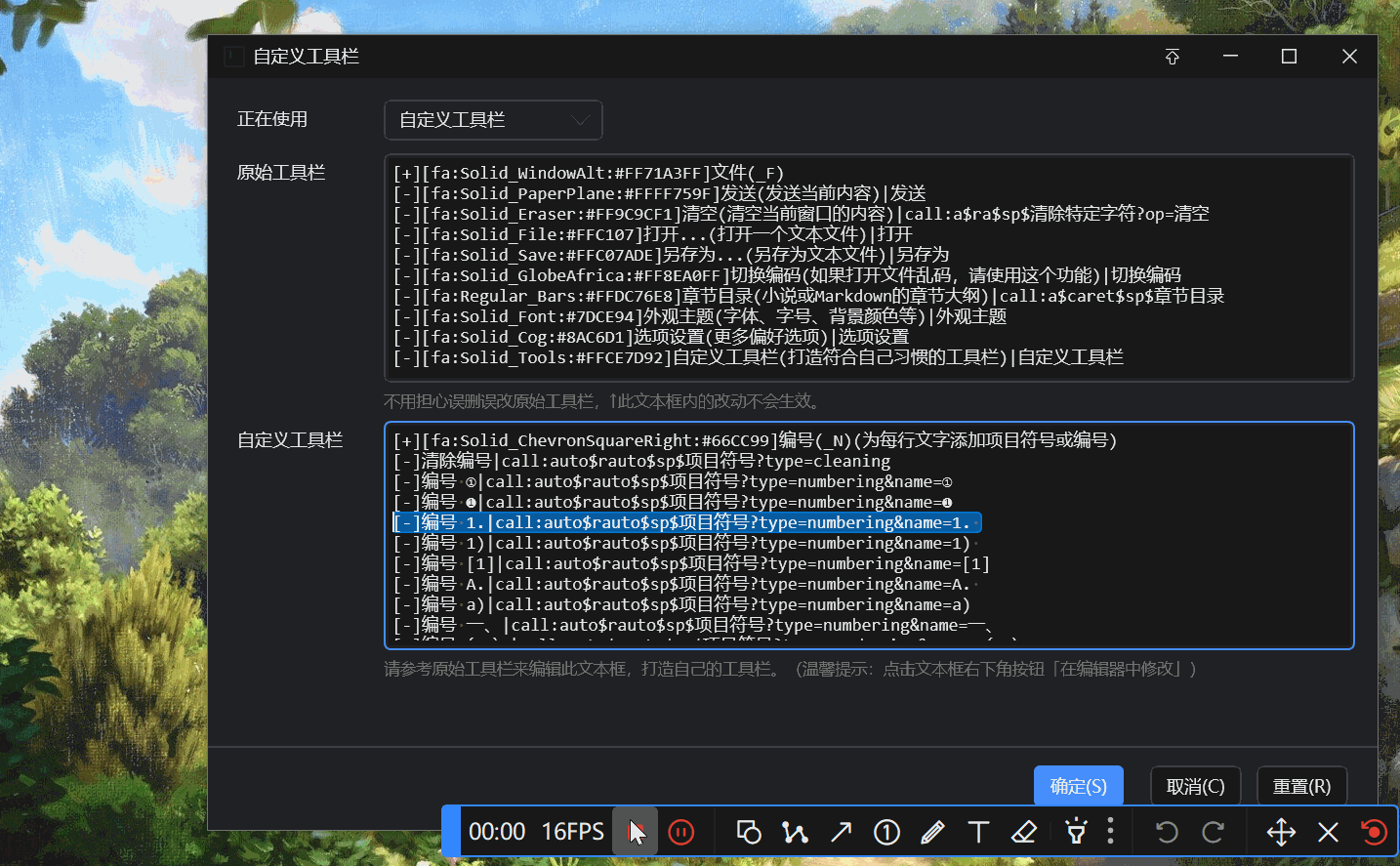Click the 编号 [1] line
Viewport: 1400px width, 866px height.
click(x=691, y=563)
